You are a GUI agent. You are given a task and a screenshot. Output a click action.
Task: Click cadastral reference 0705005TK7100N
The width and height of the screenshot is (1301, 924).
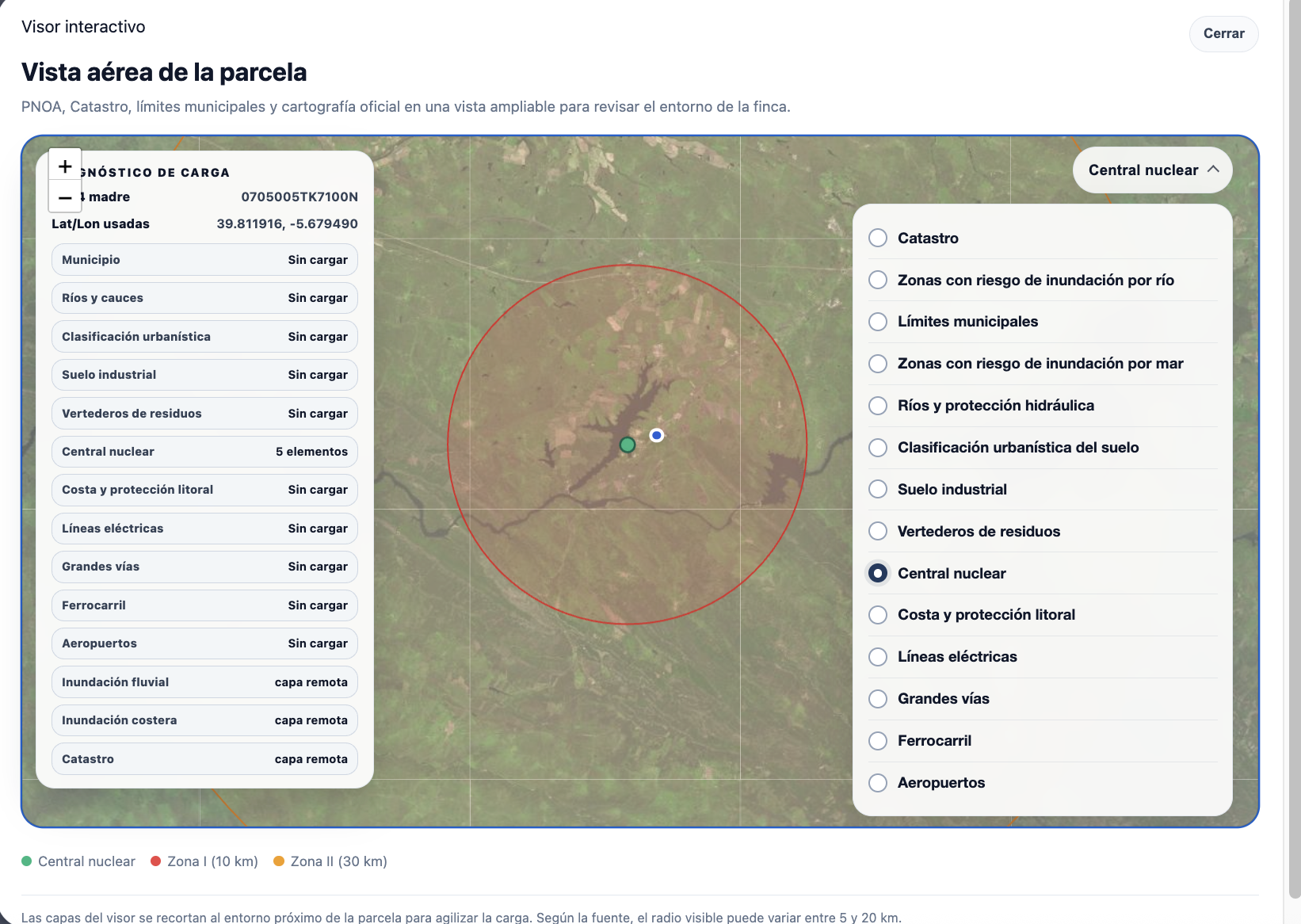pos(299,197)
